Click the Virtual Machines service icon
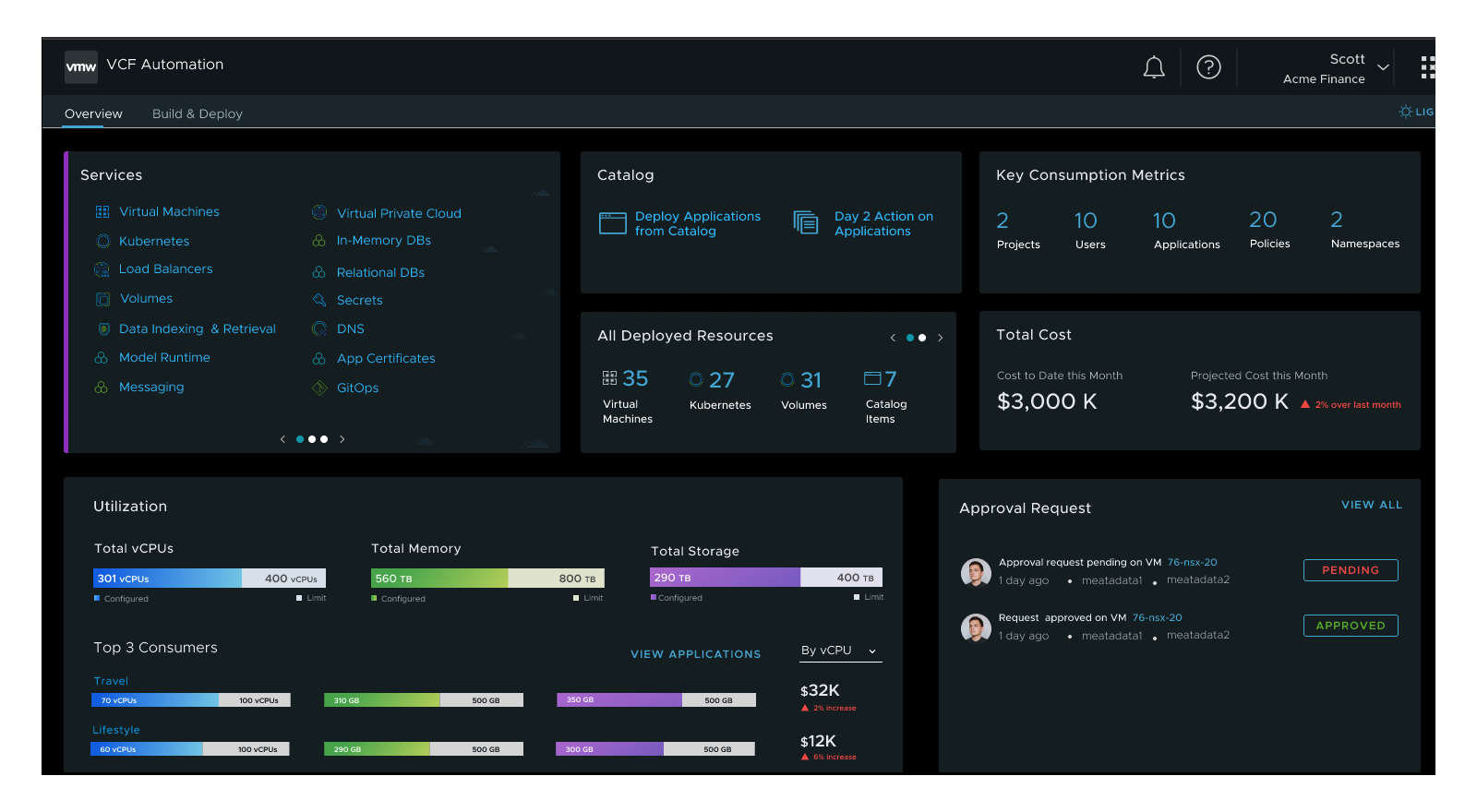Screen dimensions: 1477x812 point(102,212)
